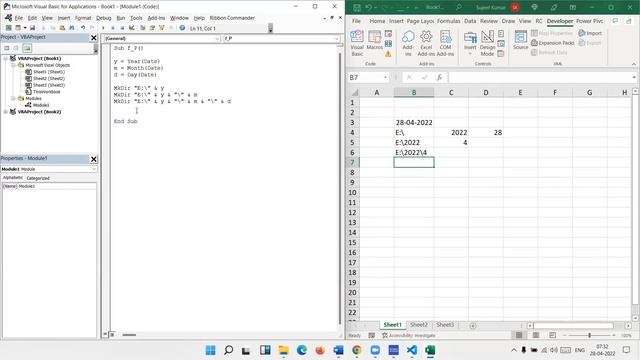Collapse the VBAProject (Book1) tree node
640x360 pixels.
[x=5, y=58]
